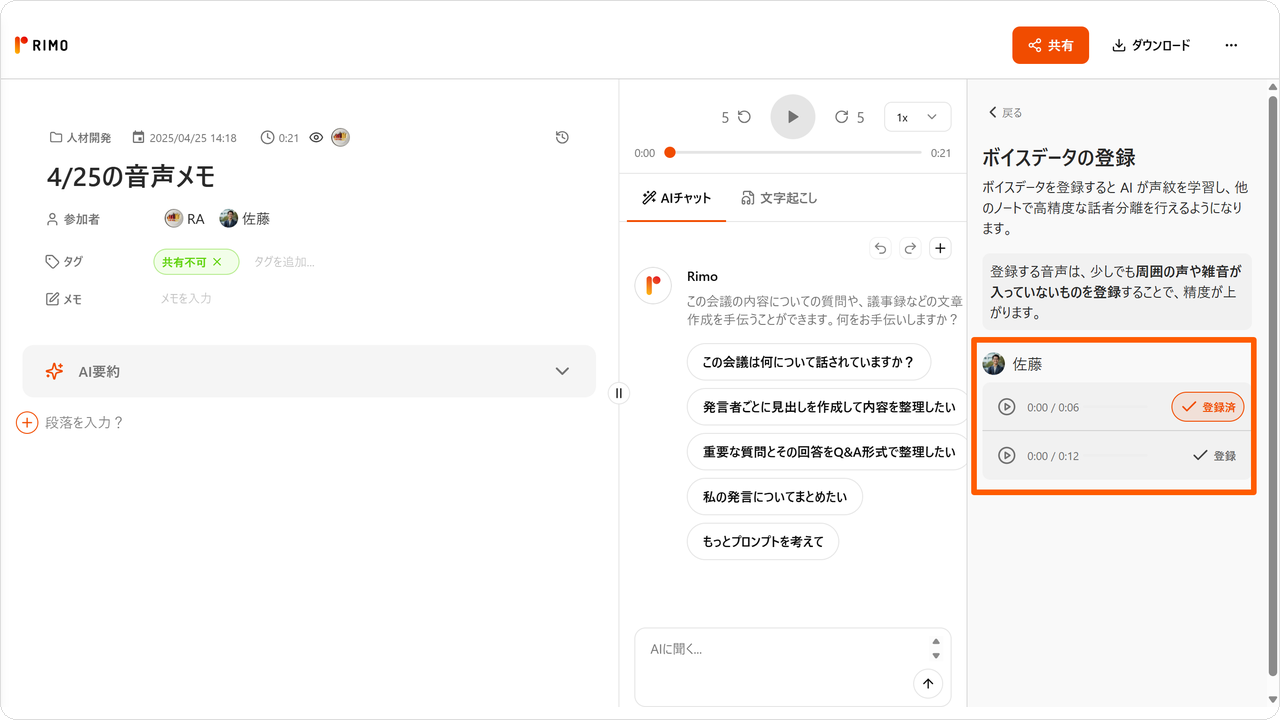Click the メモを入力 field
The image size is (1280, 720).
(186, 298)
